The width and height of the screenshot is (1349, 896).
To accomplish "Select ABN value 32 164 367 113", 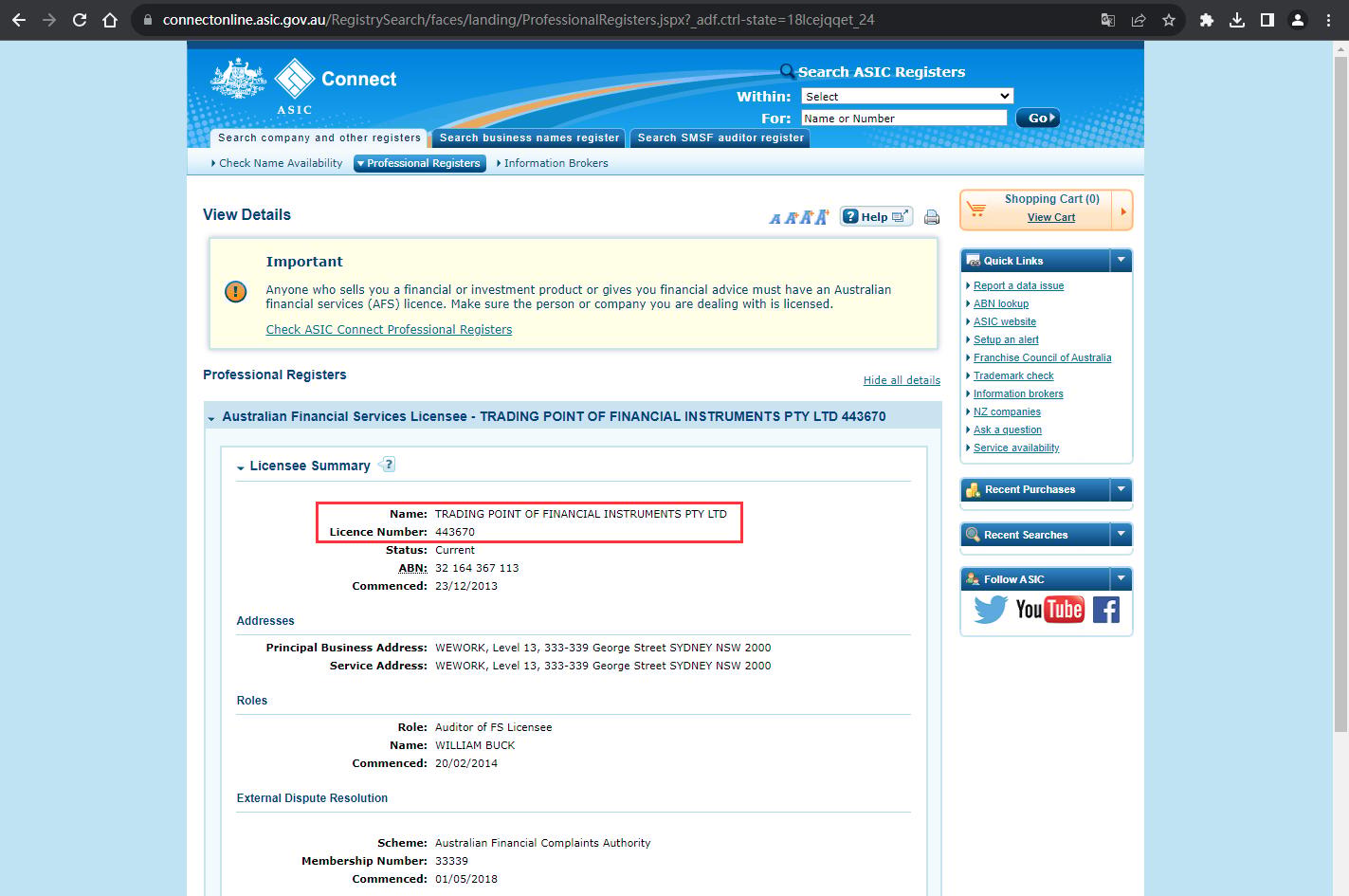I will pos(477,568).
